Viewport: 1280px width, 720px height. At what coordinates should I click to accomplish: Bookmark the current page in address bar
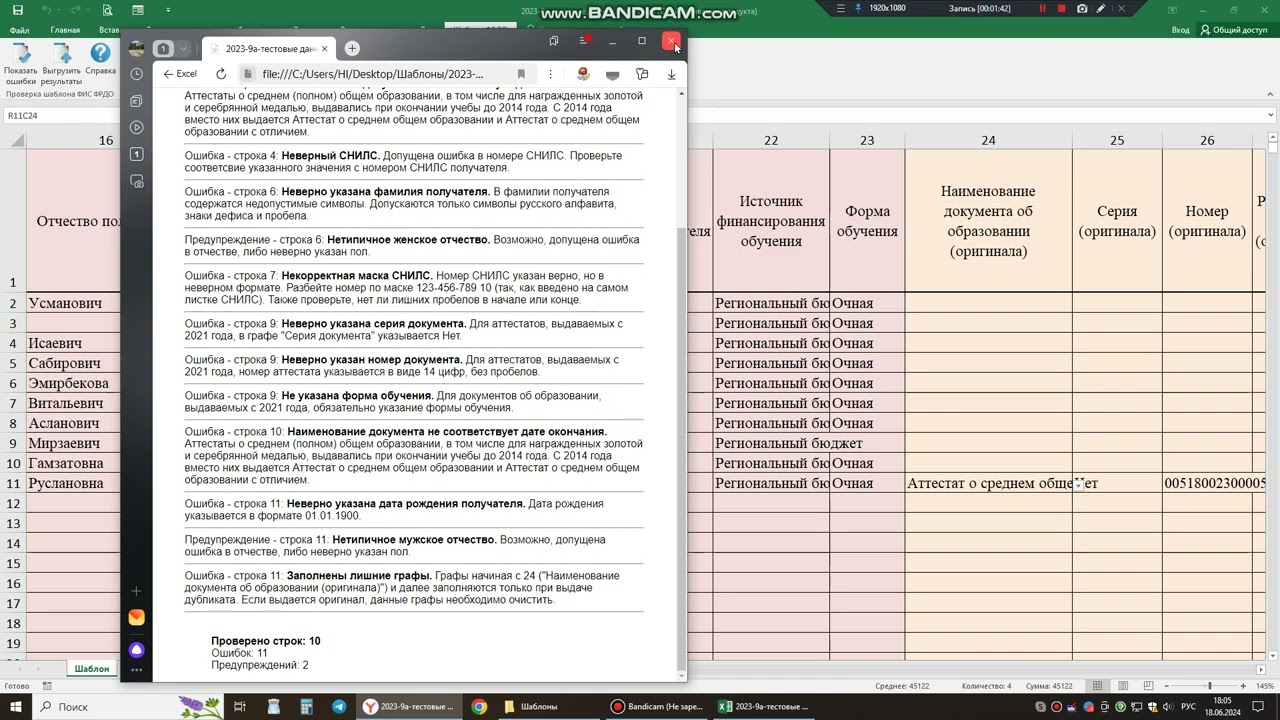521,74
